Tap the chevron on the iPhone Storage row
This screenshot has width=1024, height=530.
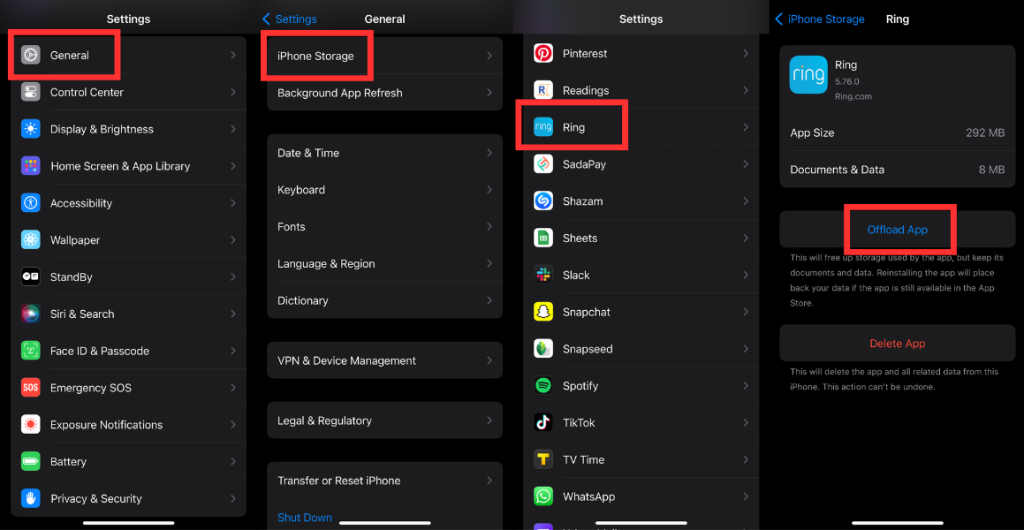point(489,56)
